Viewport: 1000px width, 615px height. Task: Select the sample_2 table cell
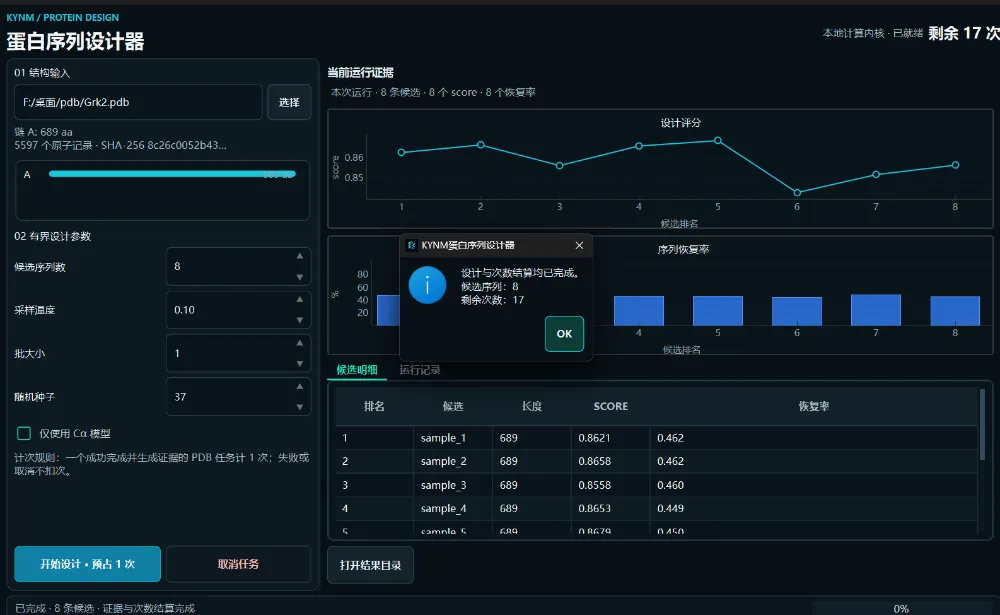pyautogui.click(x=453, y=461)
